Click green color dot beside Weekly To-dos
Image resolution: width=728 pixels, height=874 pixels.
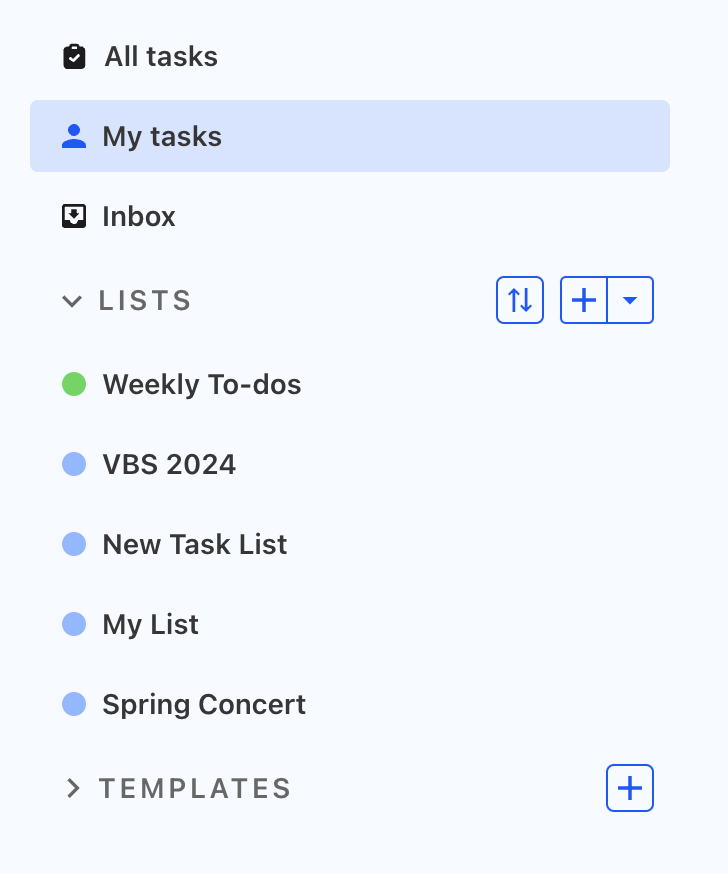[74, 384]
